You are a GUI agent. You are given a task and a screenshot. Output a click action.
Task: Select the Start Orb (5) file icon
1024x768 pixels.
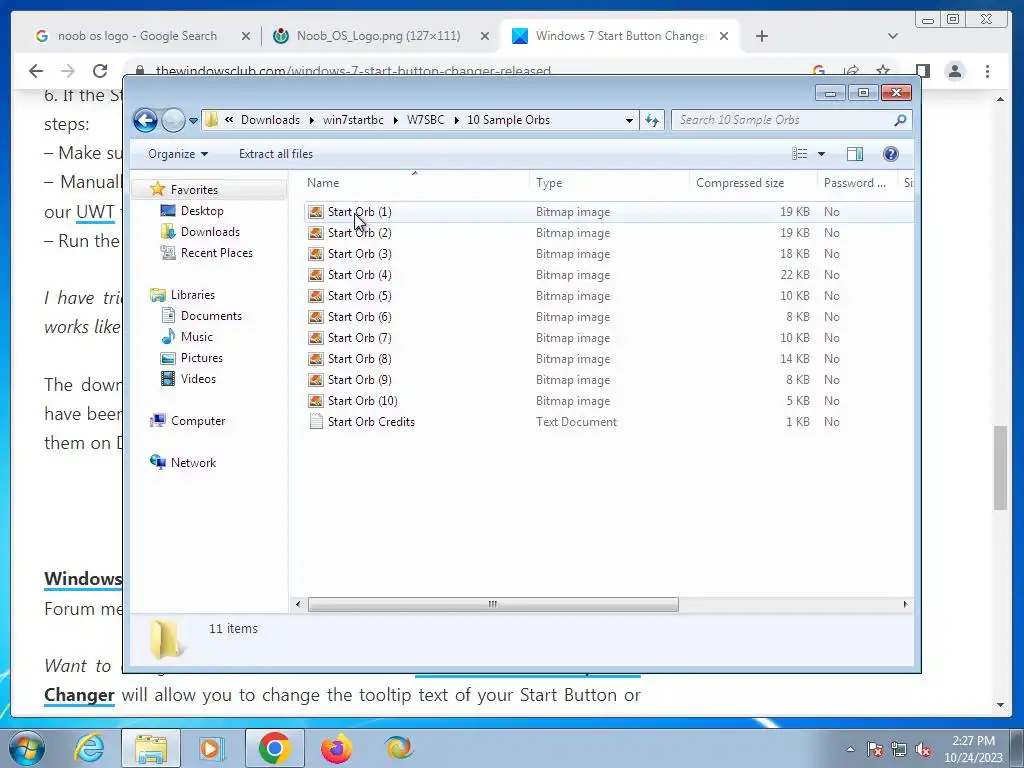tap(316, 296)
